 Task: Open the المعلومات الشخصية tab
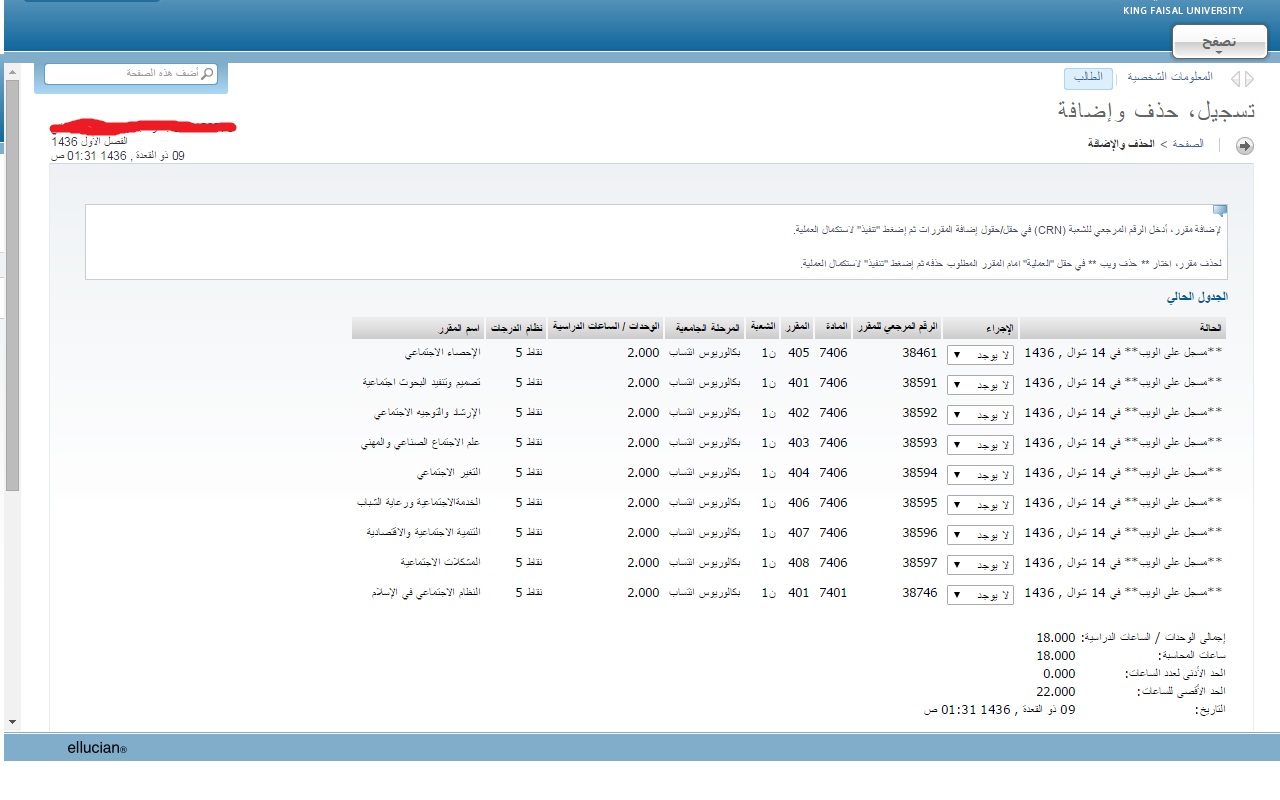[x=1170, y=78]
